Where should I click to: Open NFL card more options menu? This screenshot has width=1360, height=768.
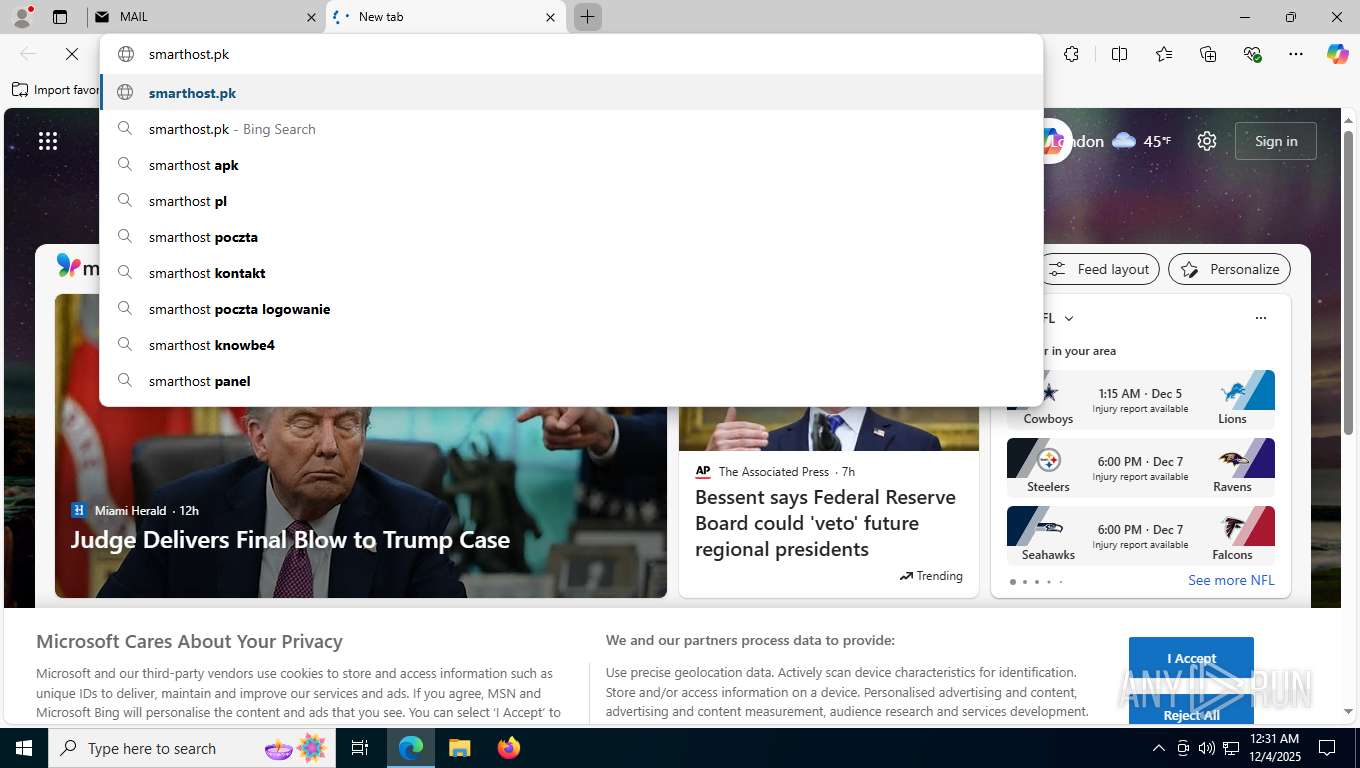pos(1260,318)
